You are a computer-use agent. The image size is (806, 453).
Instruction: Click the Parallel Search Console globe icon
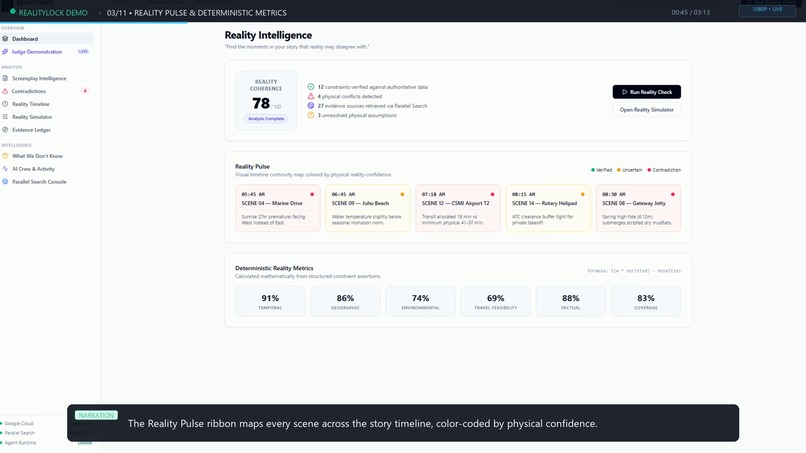coord(5,182)
